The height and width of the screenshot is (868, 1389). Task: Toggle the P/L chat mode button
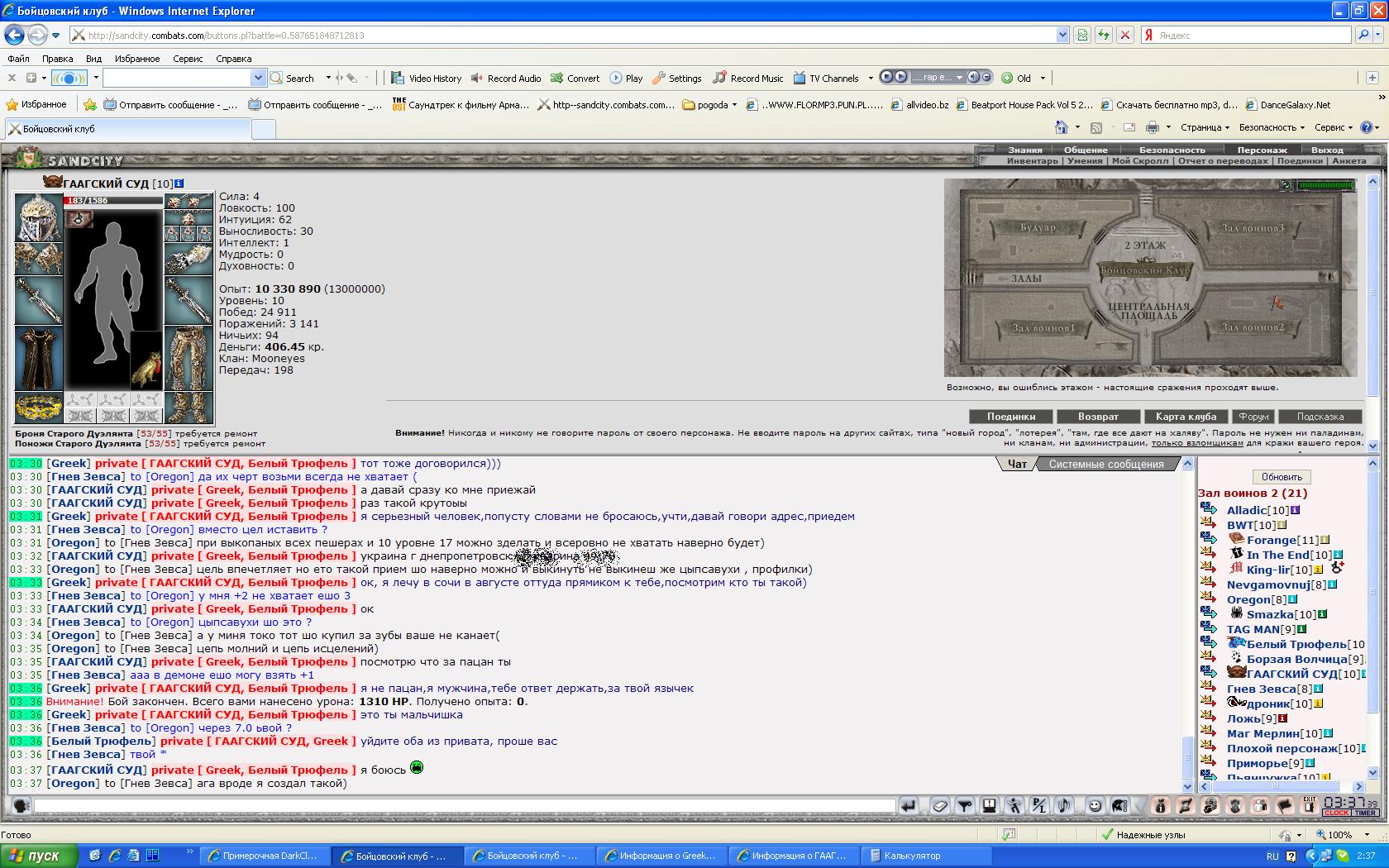tap(1039, 805)
